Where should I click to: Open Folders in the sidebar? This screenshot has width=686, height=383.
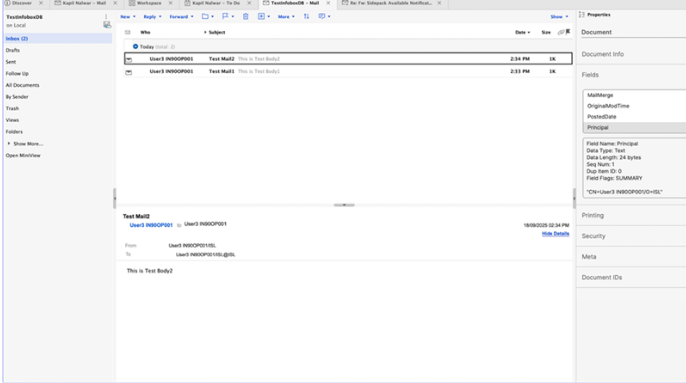[14, 132]
